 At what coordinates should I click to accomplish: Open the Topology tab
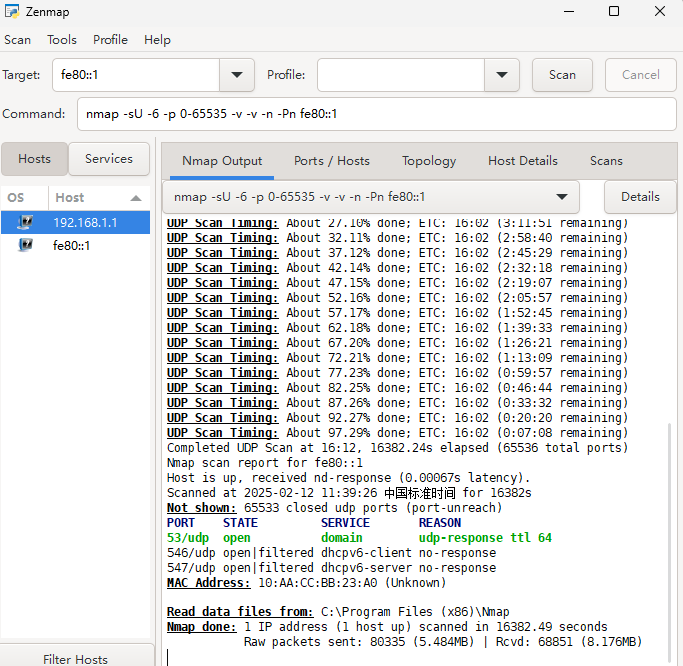[x=429, y=161]
